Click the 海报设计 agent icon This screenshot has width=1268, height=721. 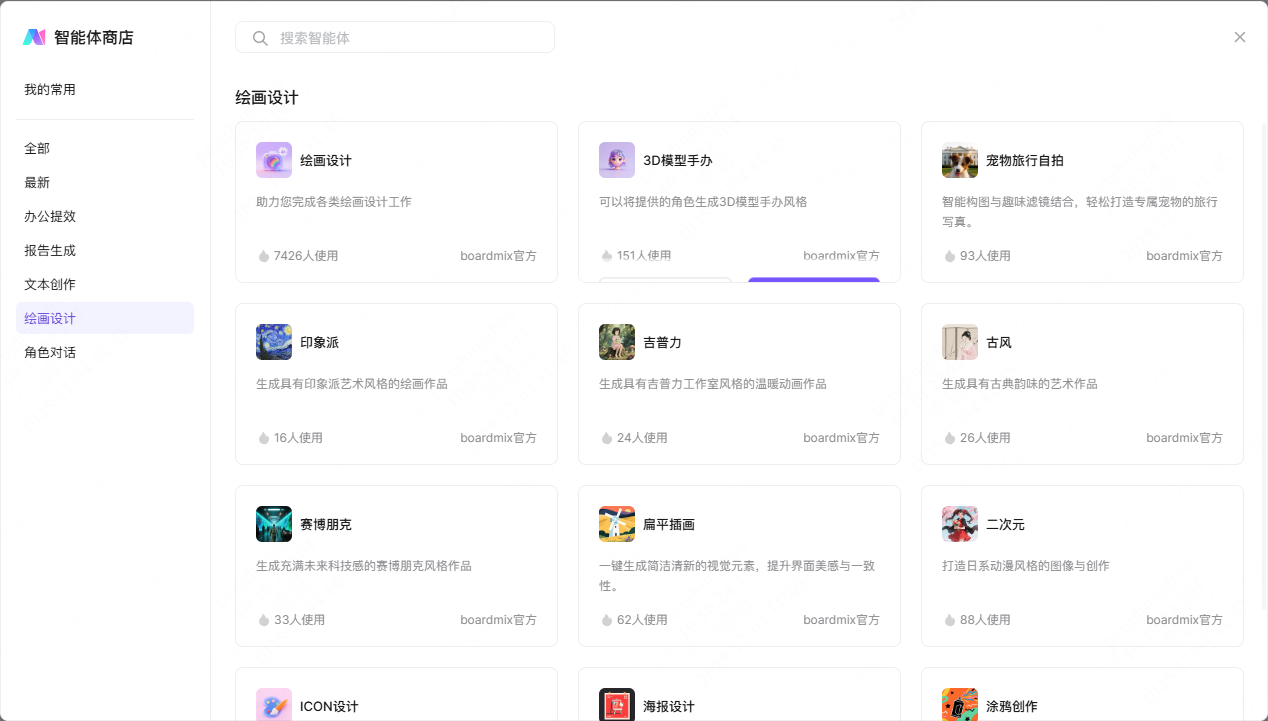click(617, 704)
